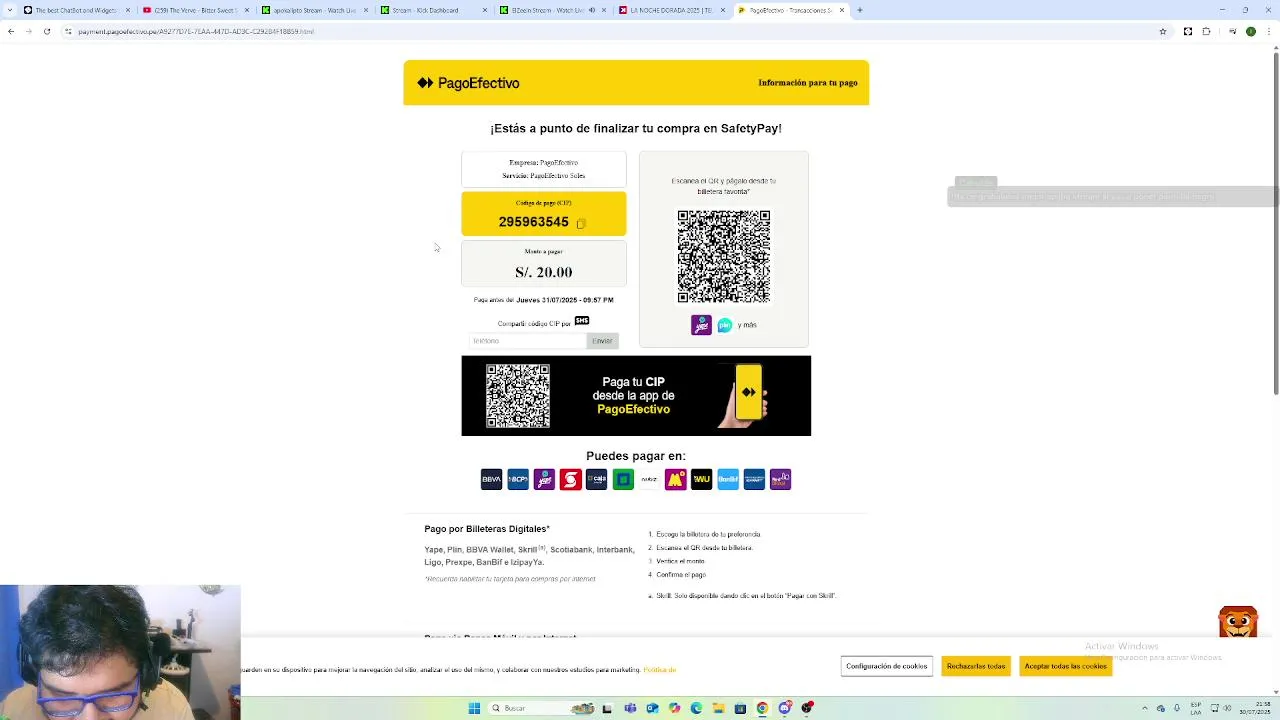Click the Enviar button
The width and height of the screenshot is (1280, 720).
[602, 341]
